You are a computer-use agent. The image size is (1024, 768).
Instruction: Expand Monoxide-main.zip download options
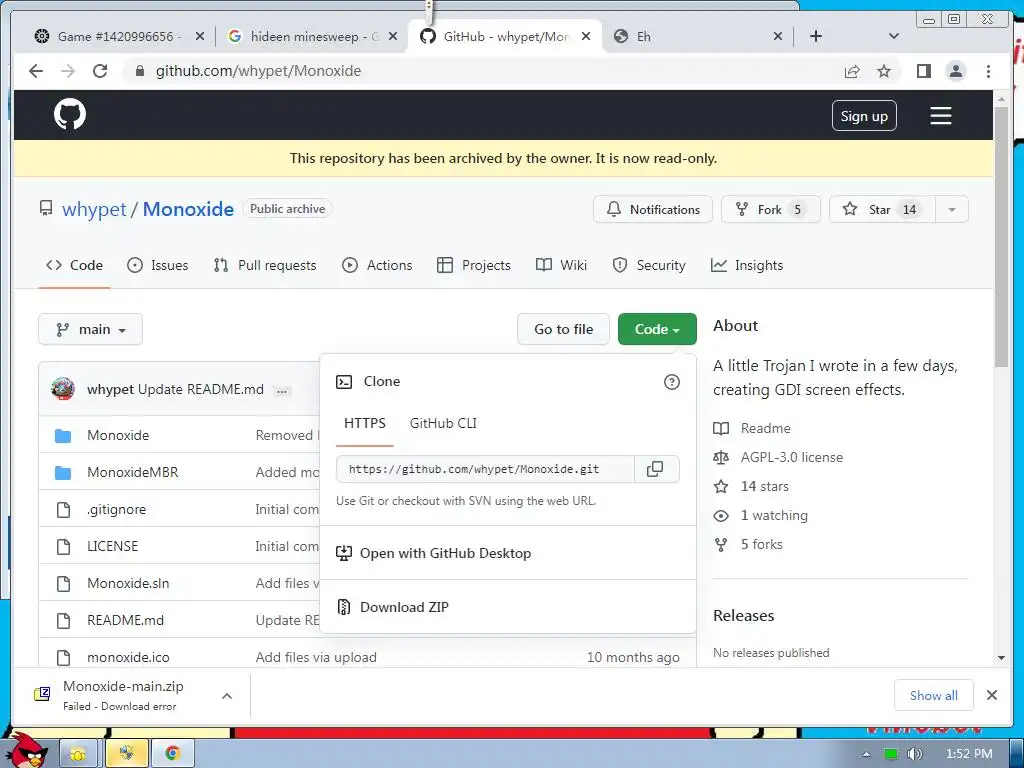tap(227, 696)
